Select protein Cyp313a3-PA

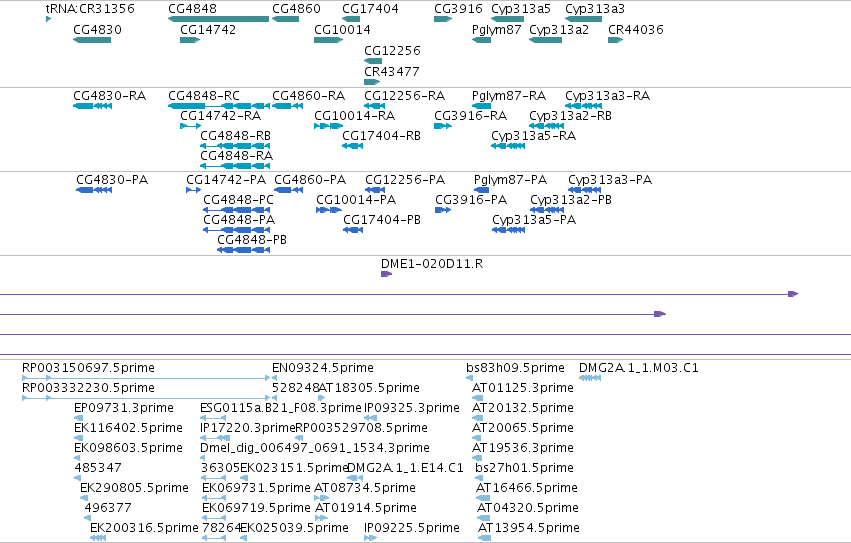pos(610,180)
